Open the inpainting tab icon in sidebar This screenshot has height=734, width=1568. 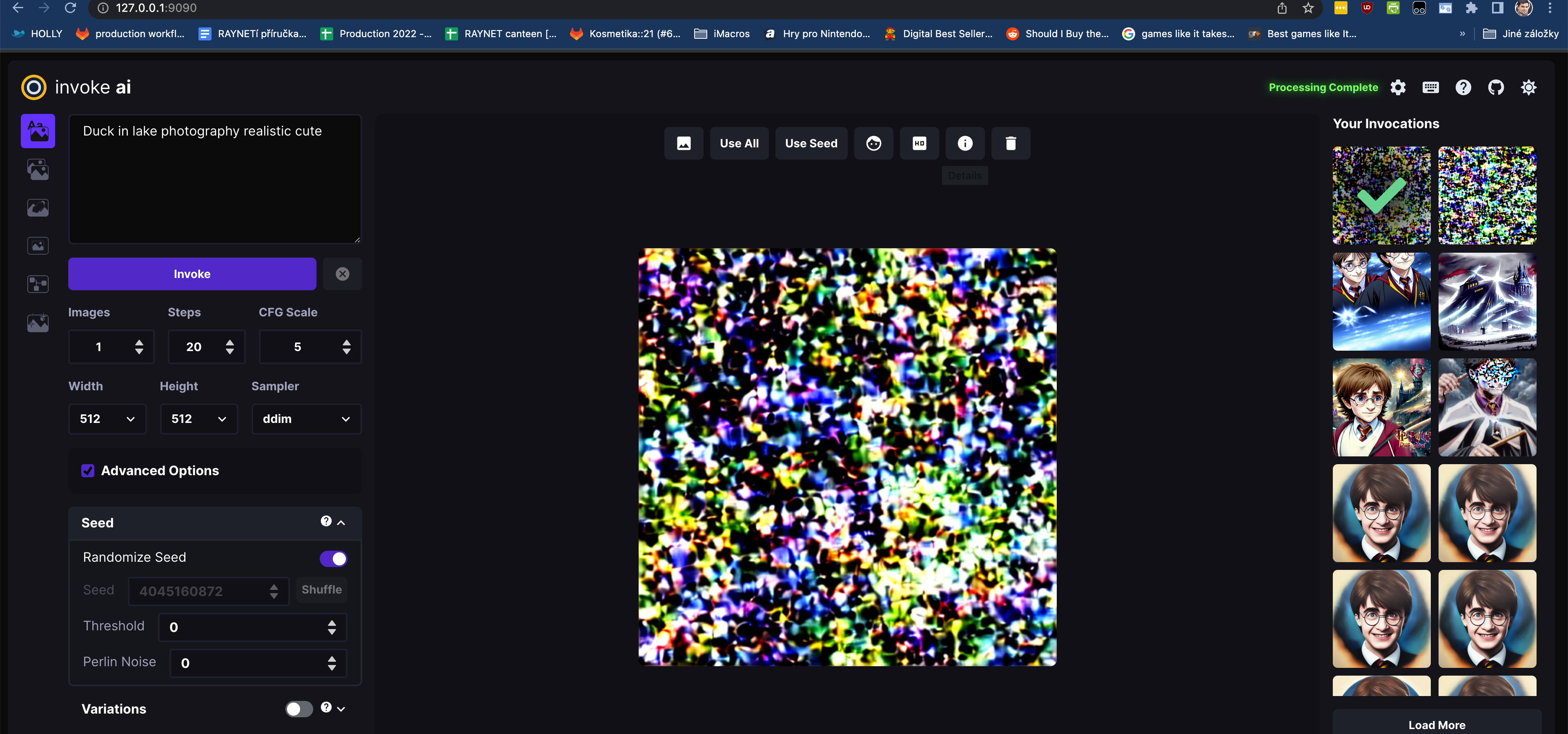pos(38,207)
